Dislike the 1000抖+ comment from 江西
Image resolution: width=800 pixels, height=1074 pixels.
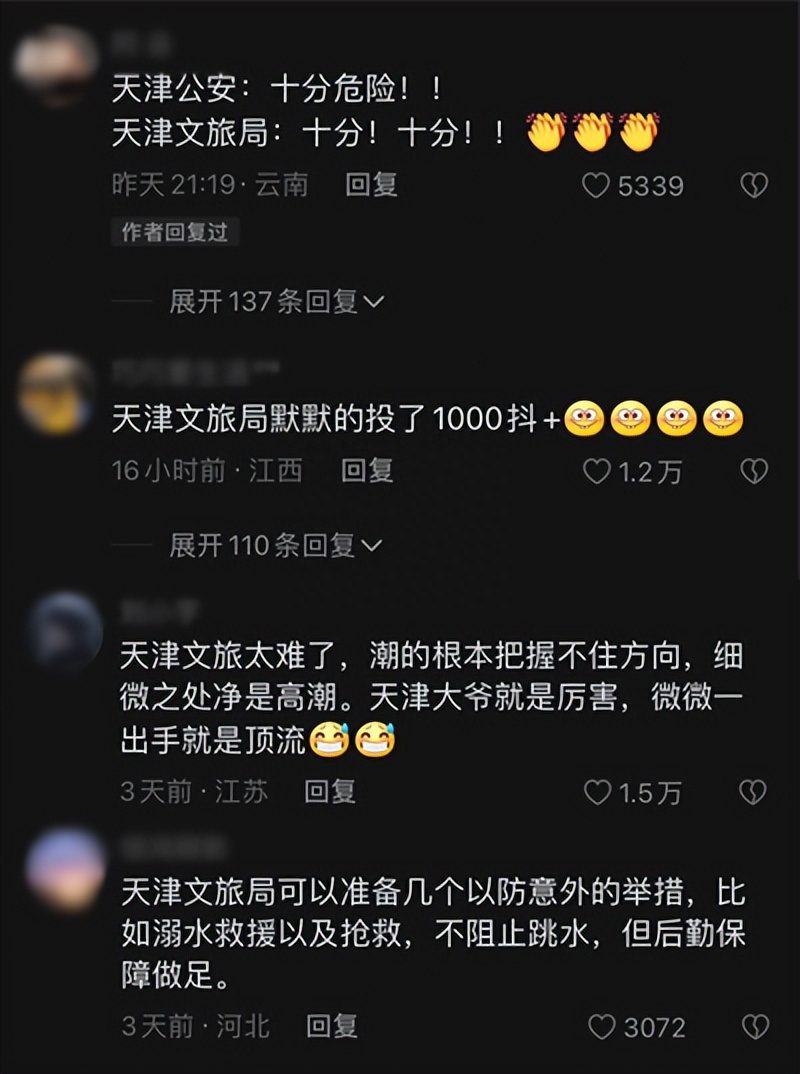click(x=754, y=471)
